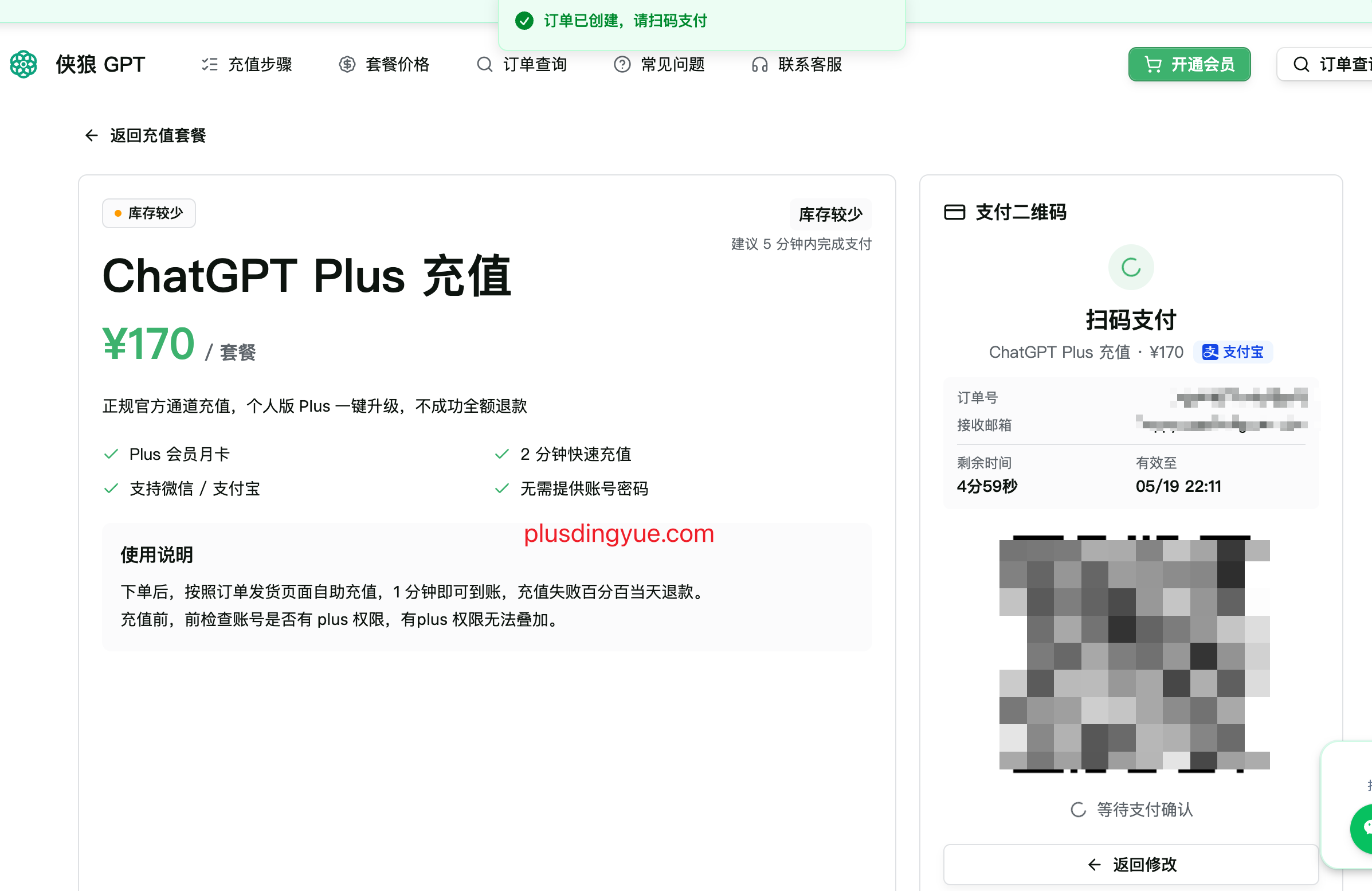Click the checkmark next to 无需提供账号密码
Screen dimensions: 1372x891
tap(502, 489)
